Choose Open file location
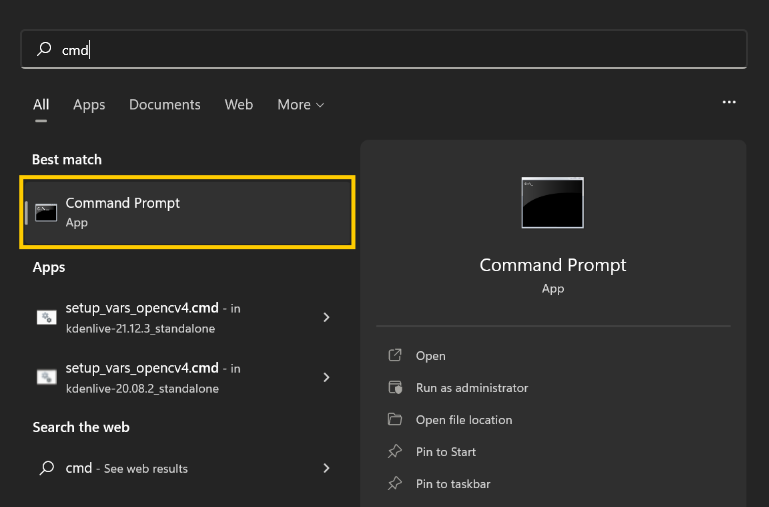The width and height of the screenshot is (769, 507). 464,420
